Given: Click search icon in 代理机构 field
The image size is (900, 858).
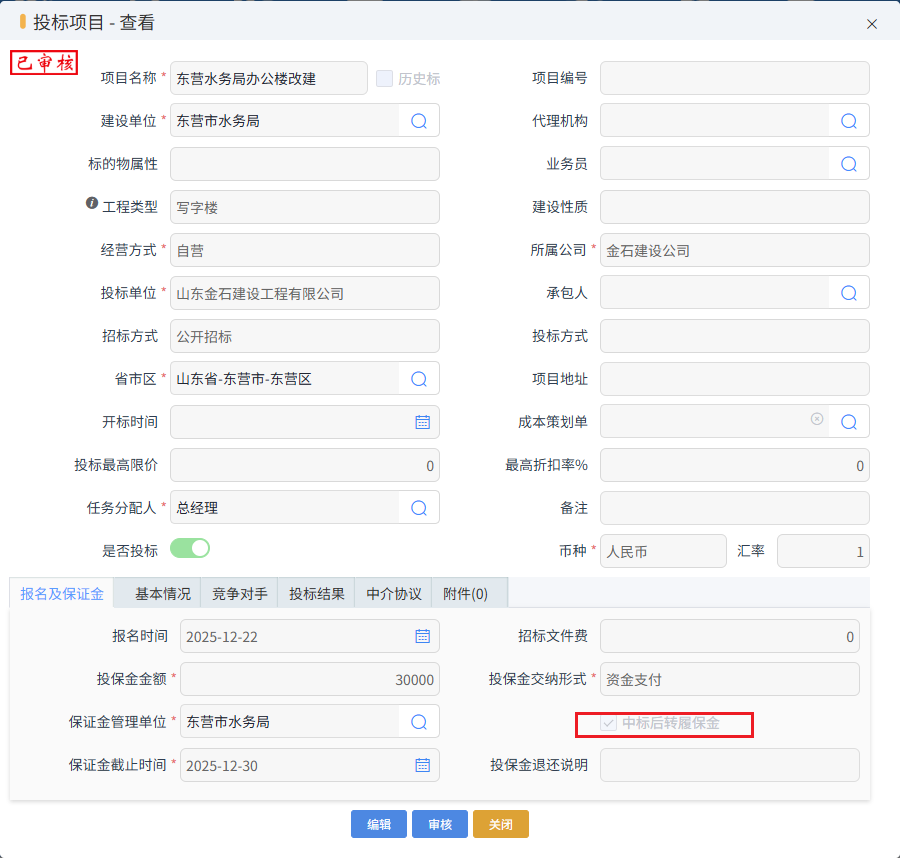Looking at the screenshot, I should click(849, 121).
